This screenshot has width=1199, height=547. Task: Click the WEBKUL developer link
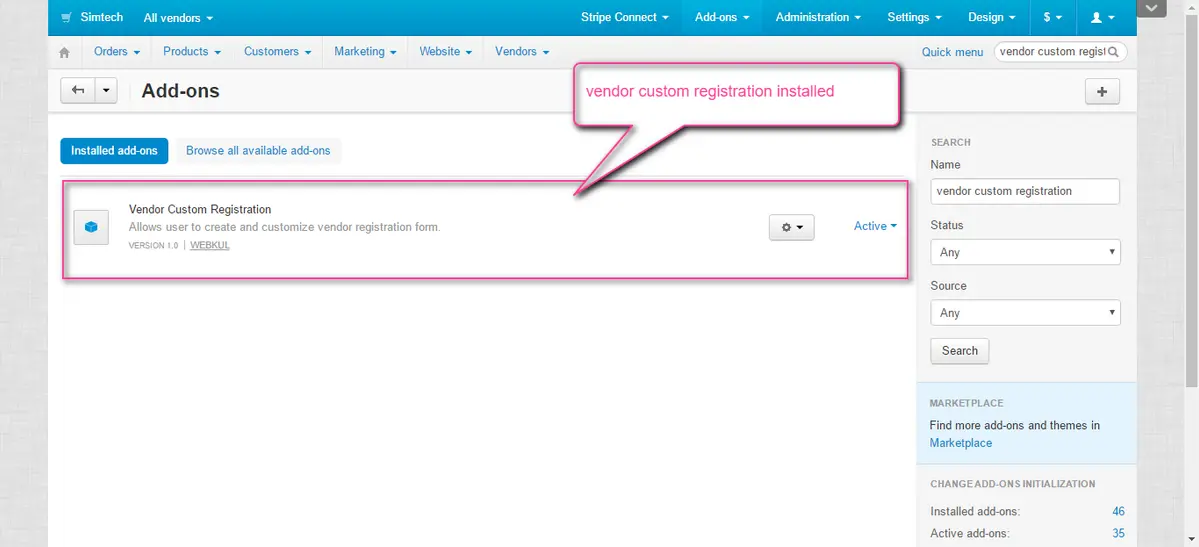[x=210, y=245]
